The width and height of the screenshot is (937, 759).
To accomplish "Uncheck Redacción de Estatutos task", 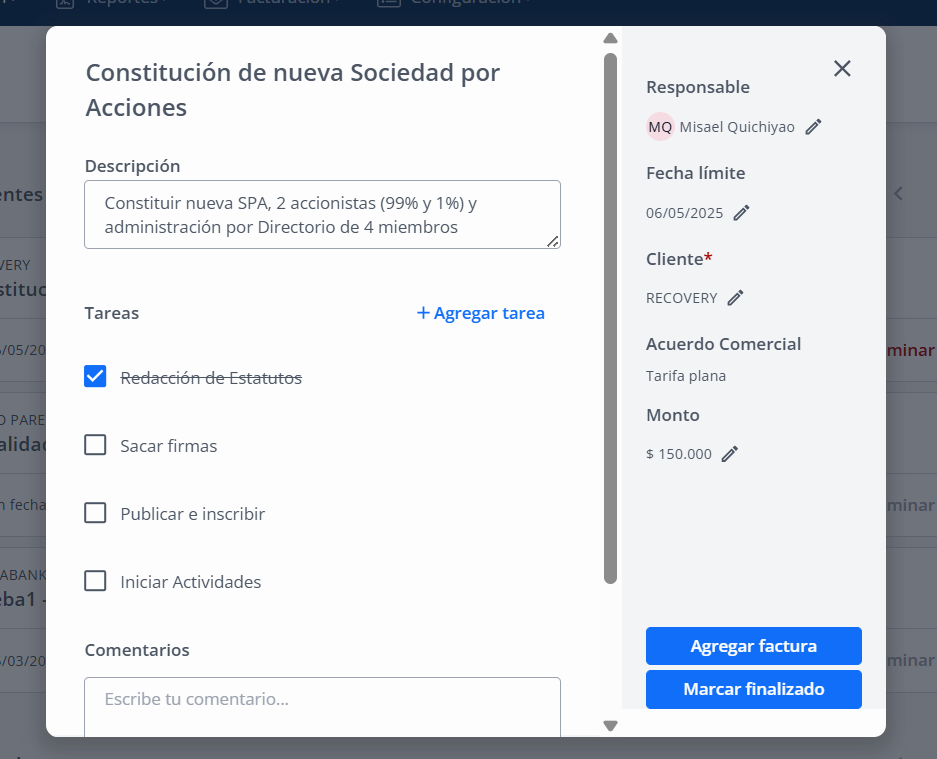I will 95,377.
